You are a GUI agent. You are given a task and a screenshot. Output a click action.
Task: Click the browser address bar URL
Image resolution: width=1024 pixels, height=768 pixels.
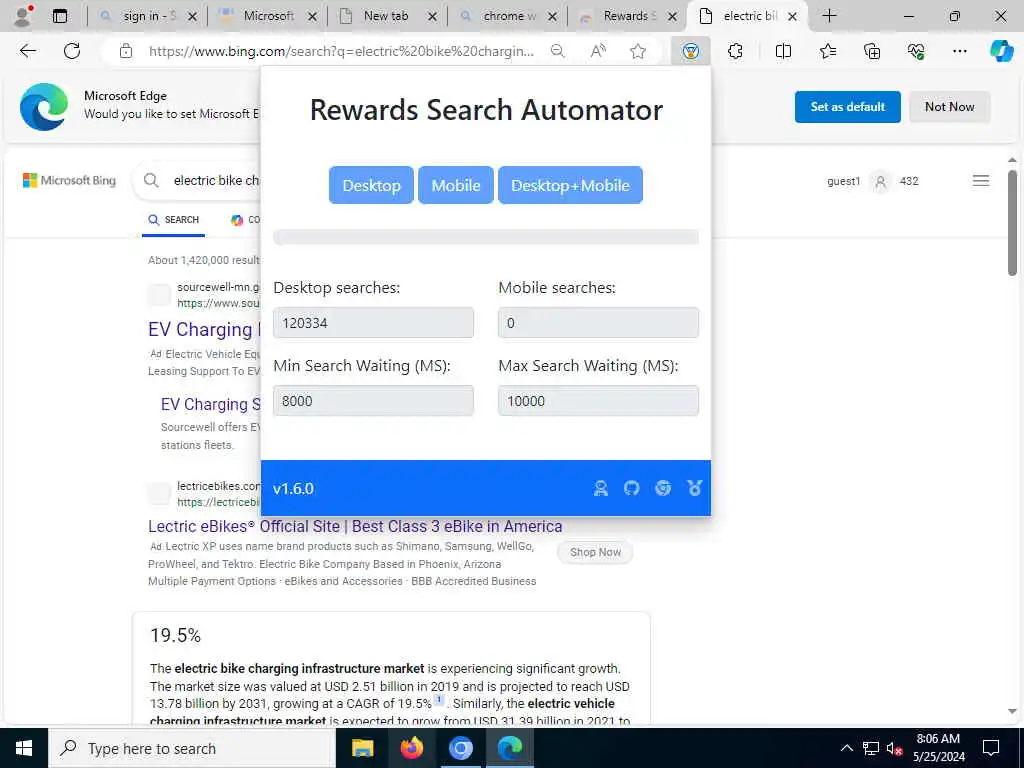341,51
